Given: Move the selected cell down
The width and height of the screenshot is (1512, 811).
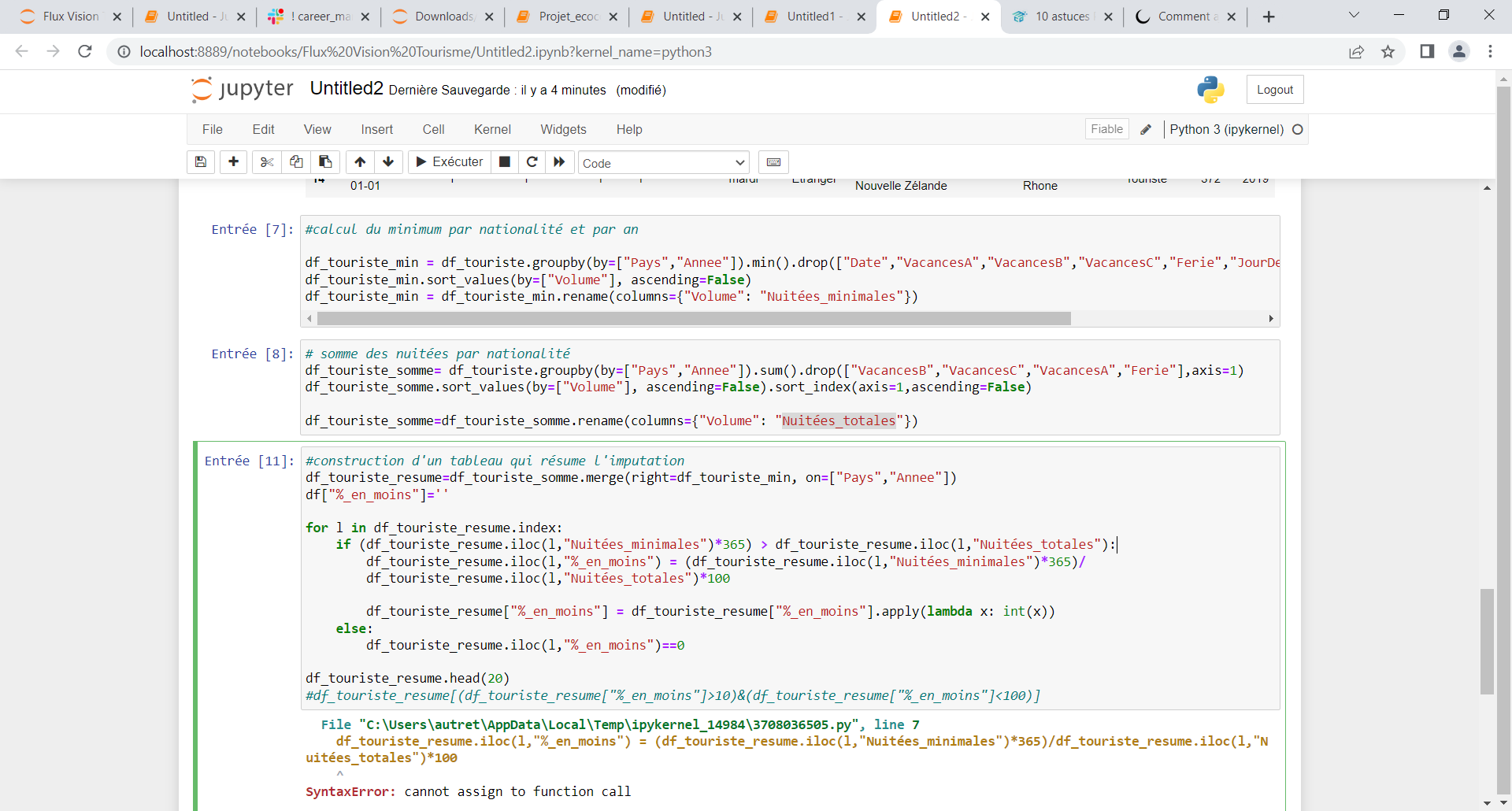Looking at the screenshot, I should [388, 162].
